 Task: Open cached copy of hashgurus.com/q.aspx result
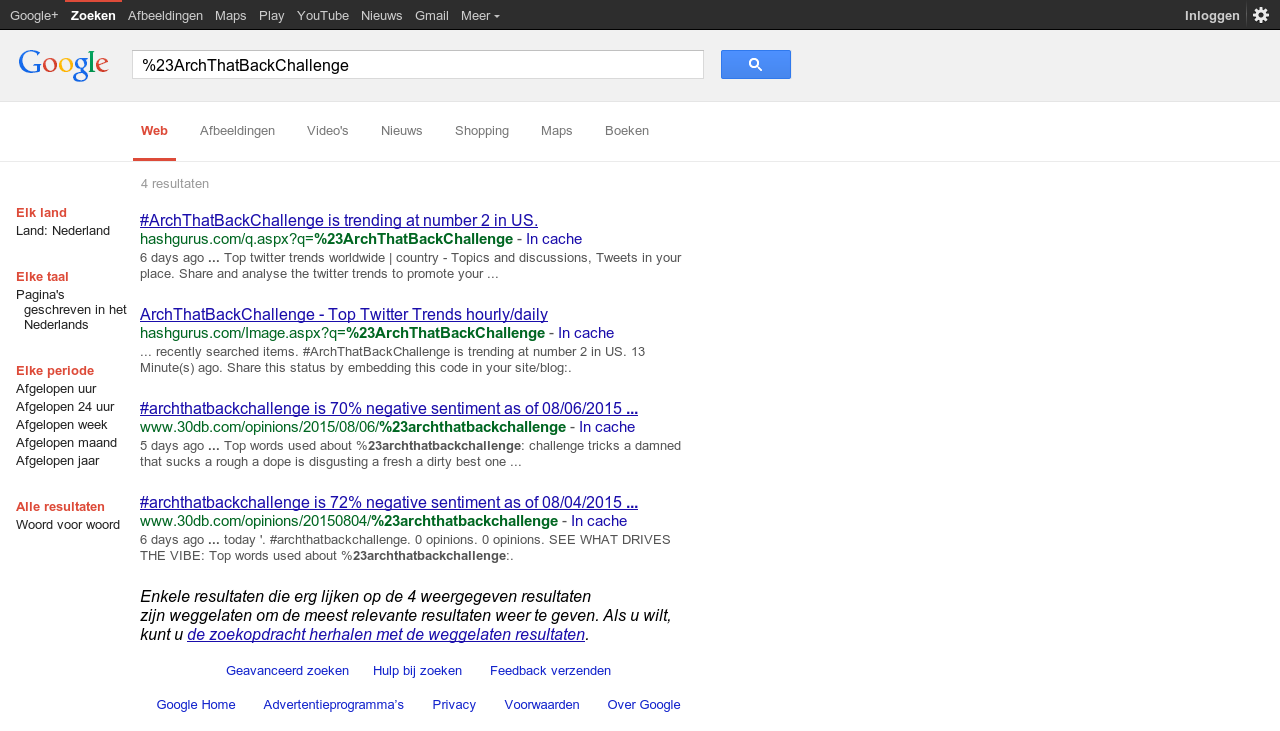pos(554,239)
